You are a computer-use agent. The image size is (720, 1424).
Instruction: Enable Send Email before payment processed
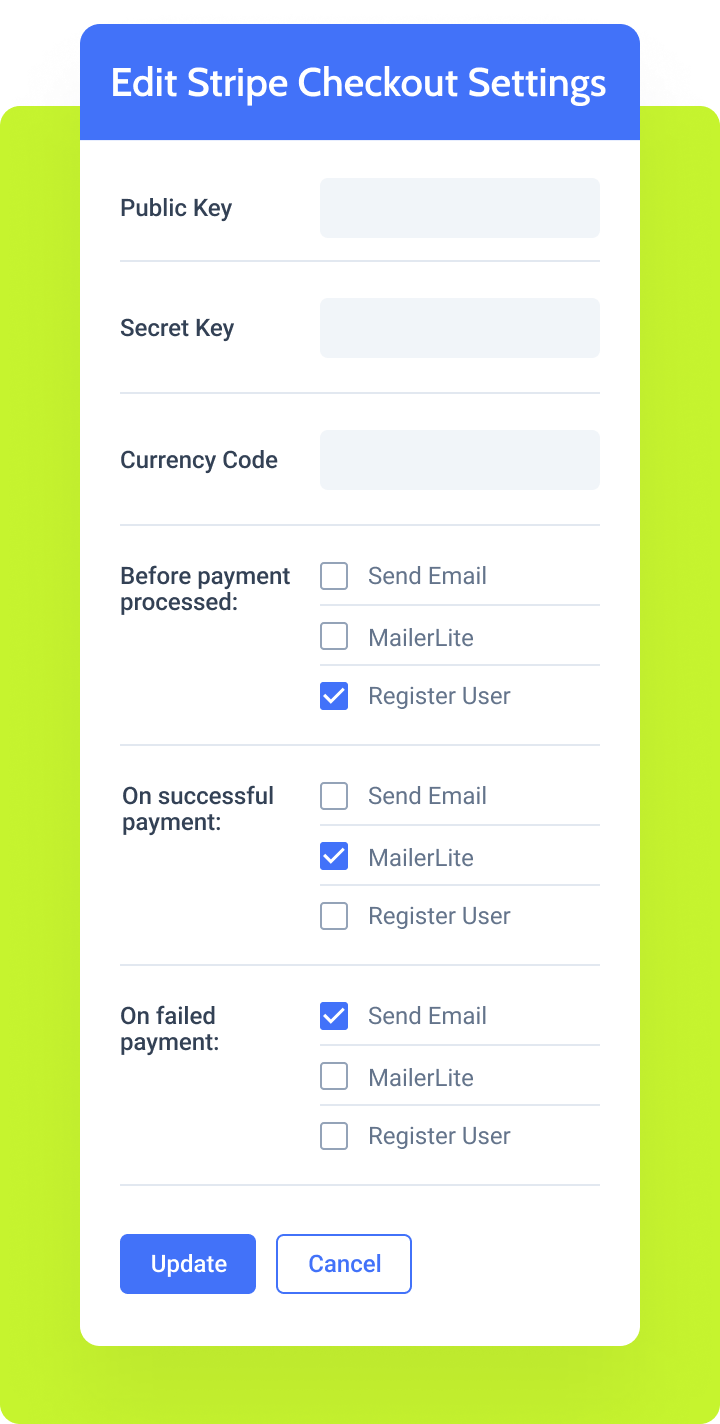point(334,576)
